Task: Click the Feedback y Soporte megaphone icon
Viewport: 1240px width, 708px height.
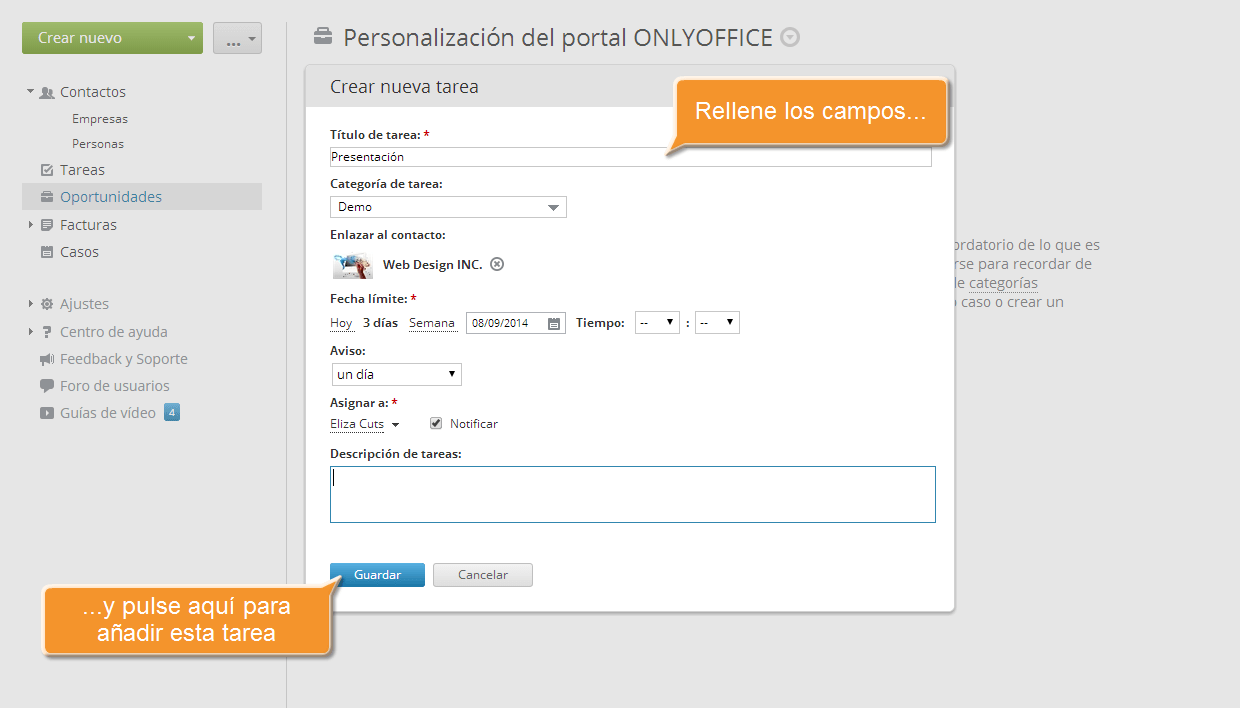Action: coord(46,359)
